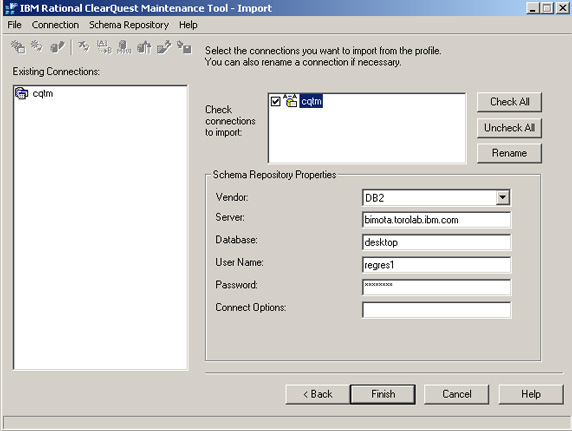Cancel the import wizard
The width and height of the screenshot is (572, 431).
click(456, 394)
